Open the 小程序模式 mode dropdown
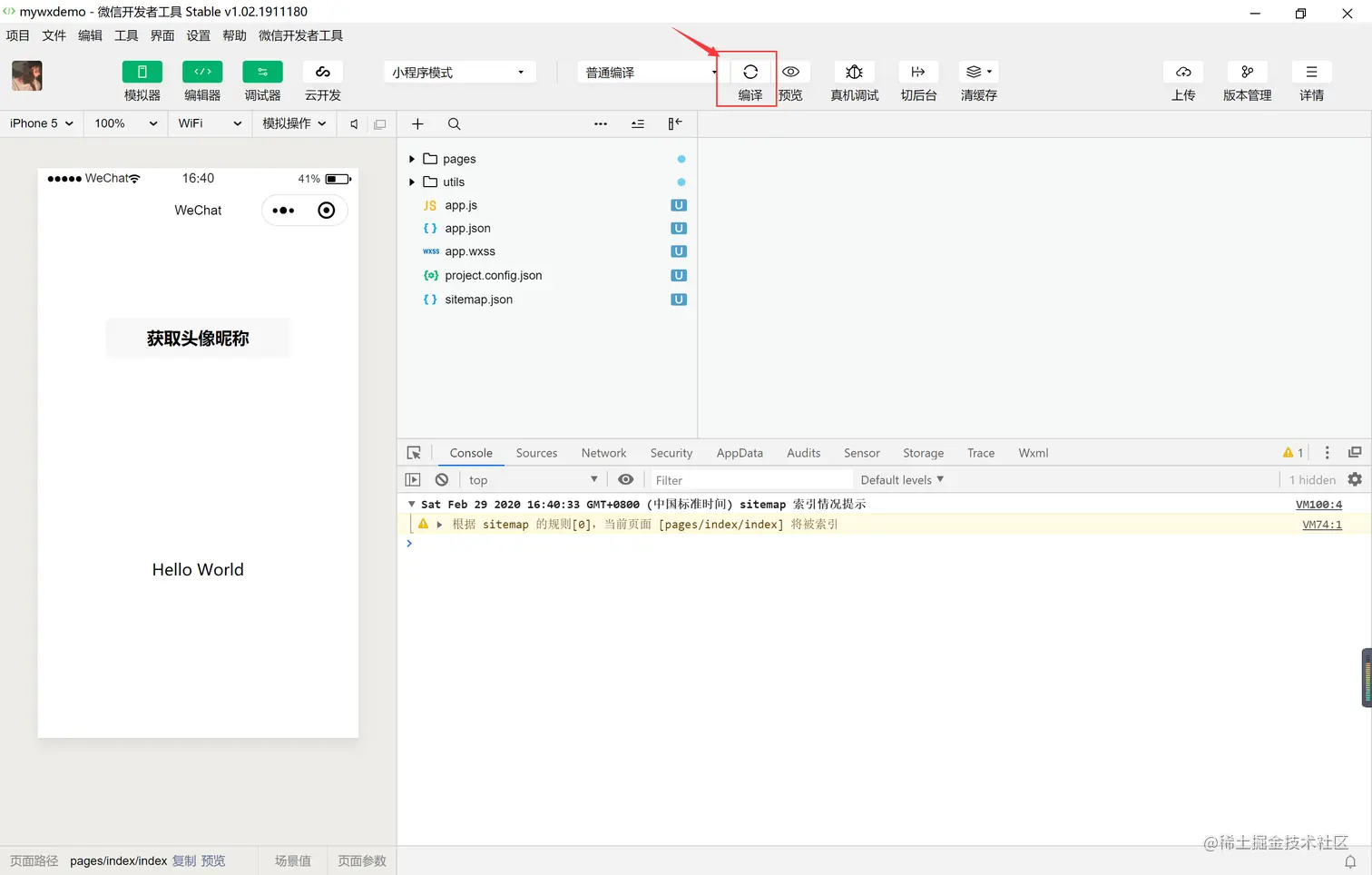This screenshot has height=875, width=1372. coord(459,72)
